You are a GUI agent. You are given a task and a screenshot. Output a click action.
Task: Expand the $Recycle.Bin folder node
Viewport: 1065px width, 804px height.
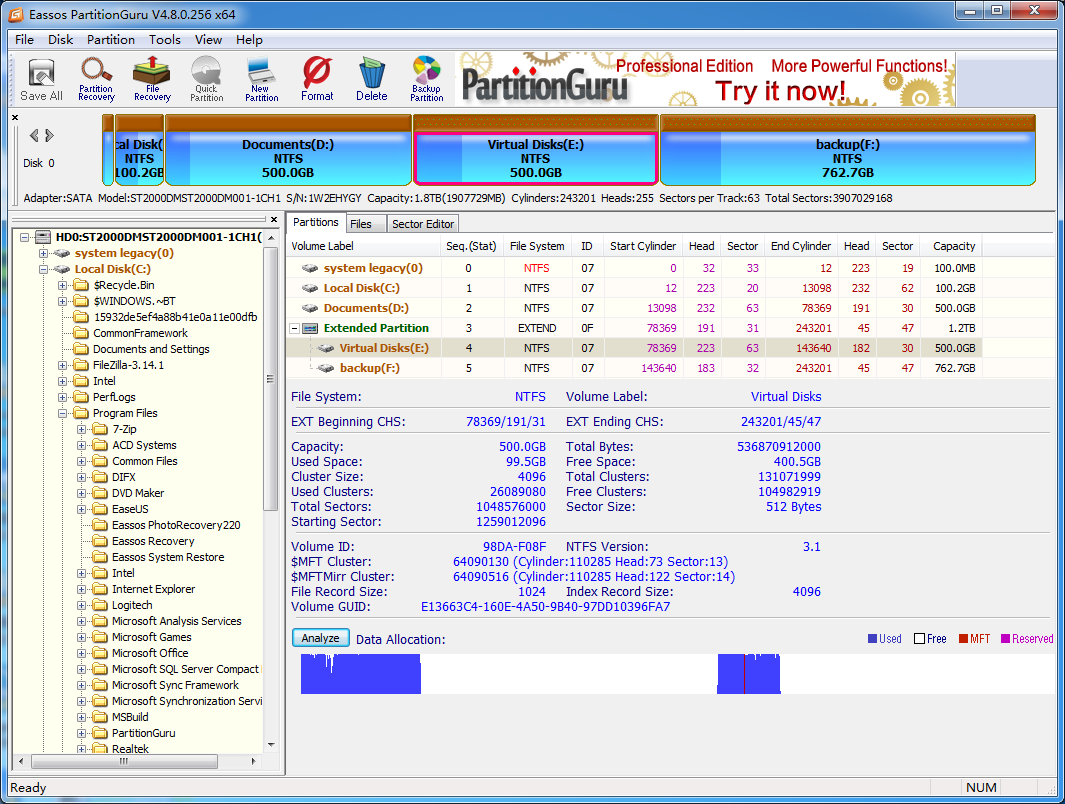tap(62, 285)
